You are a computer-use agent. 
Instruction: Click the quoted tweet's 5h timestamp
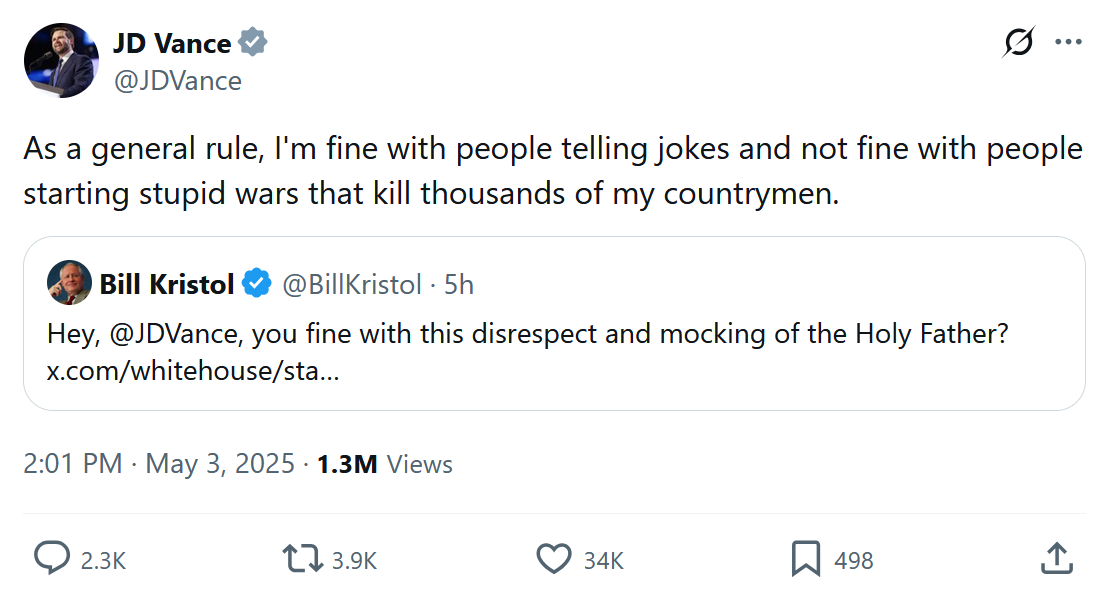tap(459, 284)
